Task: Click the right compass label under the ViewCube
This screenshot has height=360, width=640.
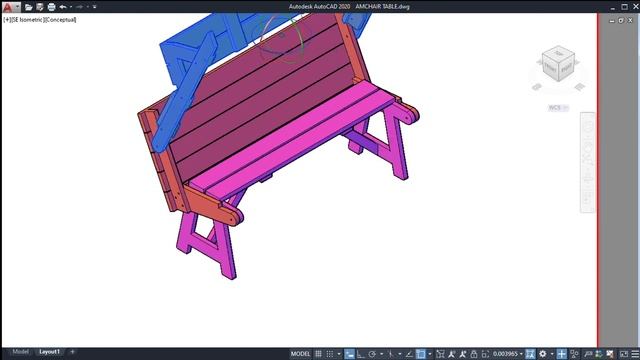Action: coord(579,87)
